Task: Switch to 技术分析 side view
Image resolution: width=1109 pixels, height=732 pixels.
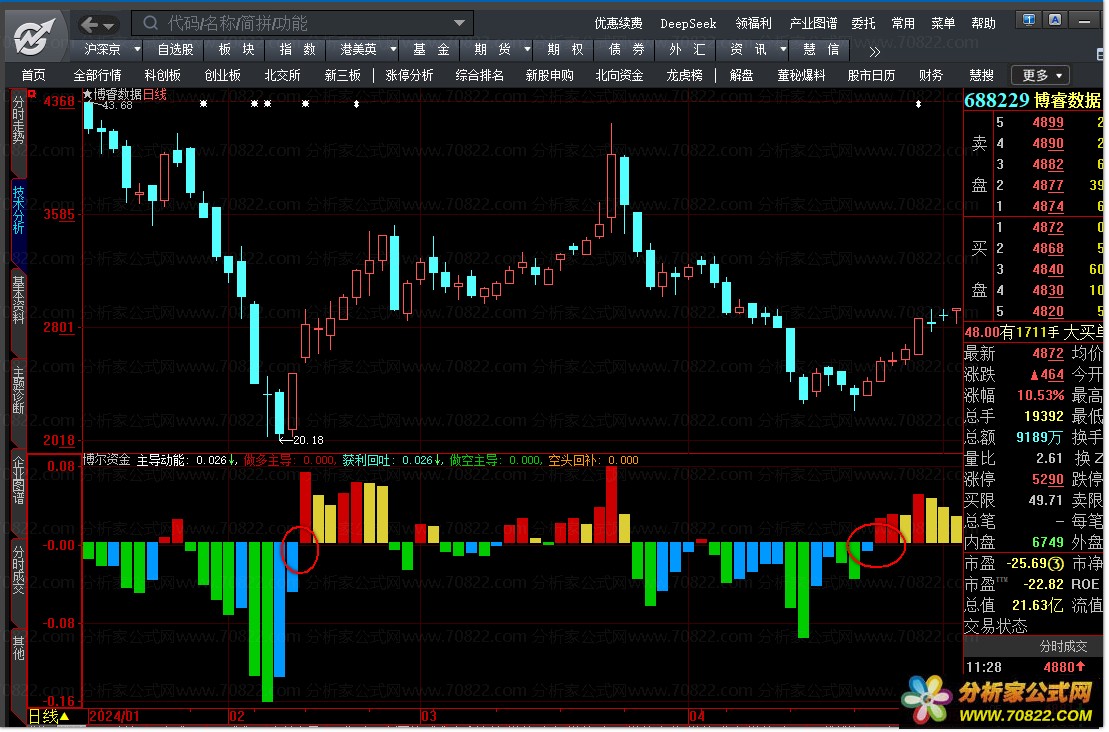Action: click(18, 210)
